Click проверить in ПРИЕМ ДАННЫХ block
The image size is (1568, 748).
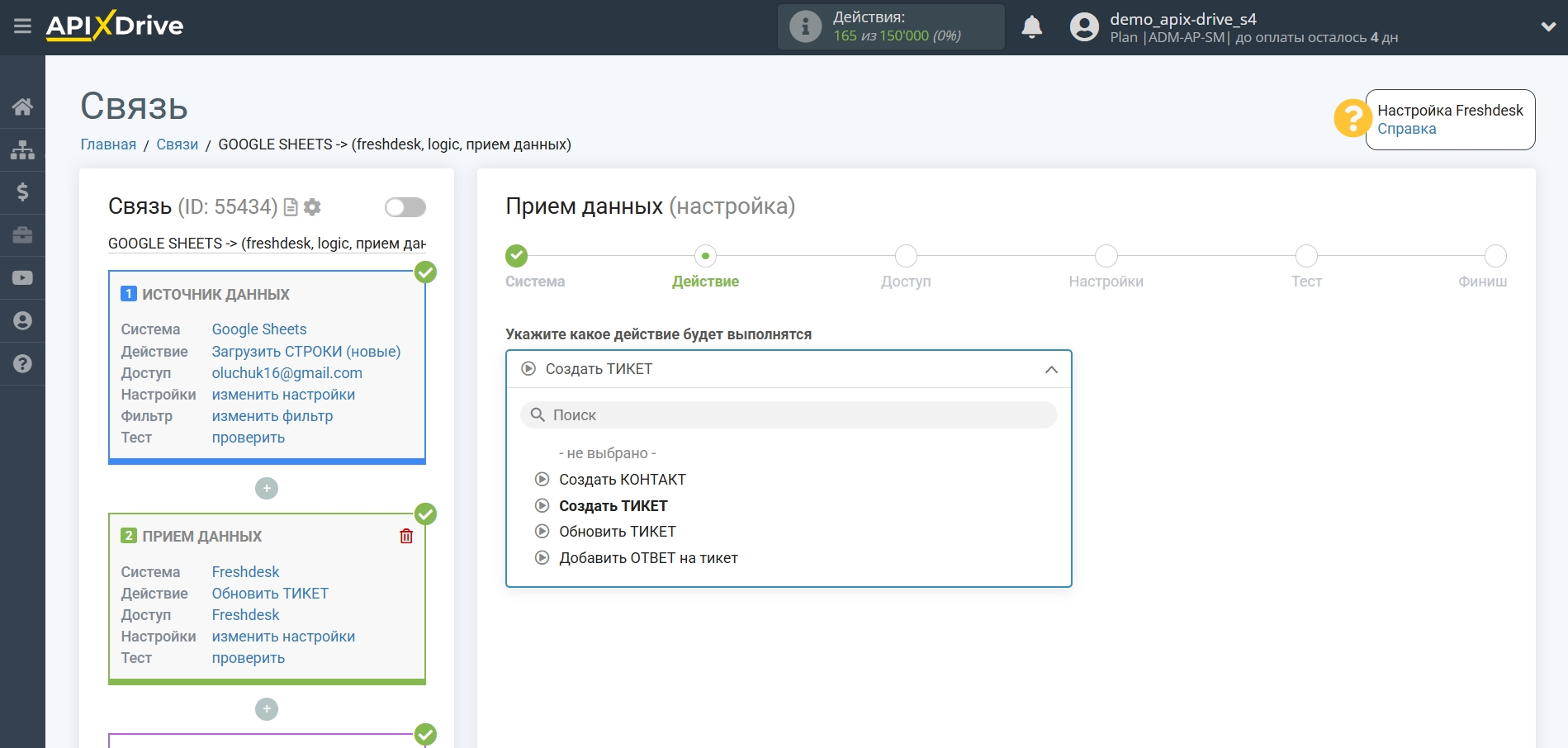(249, 658)
